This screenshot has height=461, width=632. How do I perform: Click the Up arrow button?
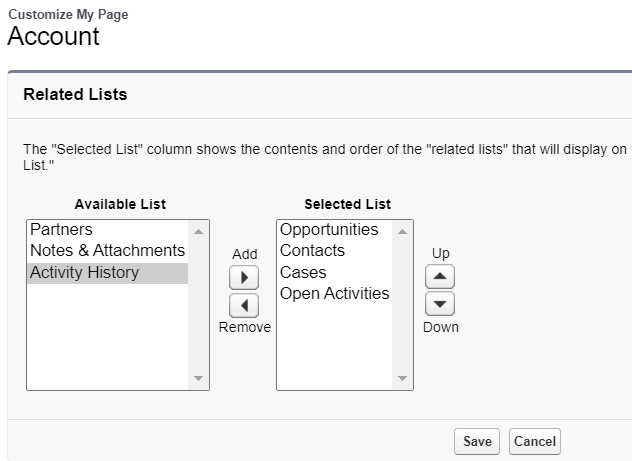(x=440, y=276)
